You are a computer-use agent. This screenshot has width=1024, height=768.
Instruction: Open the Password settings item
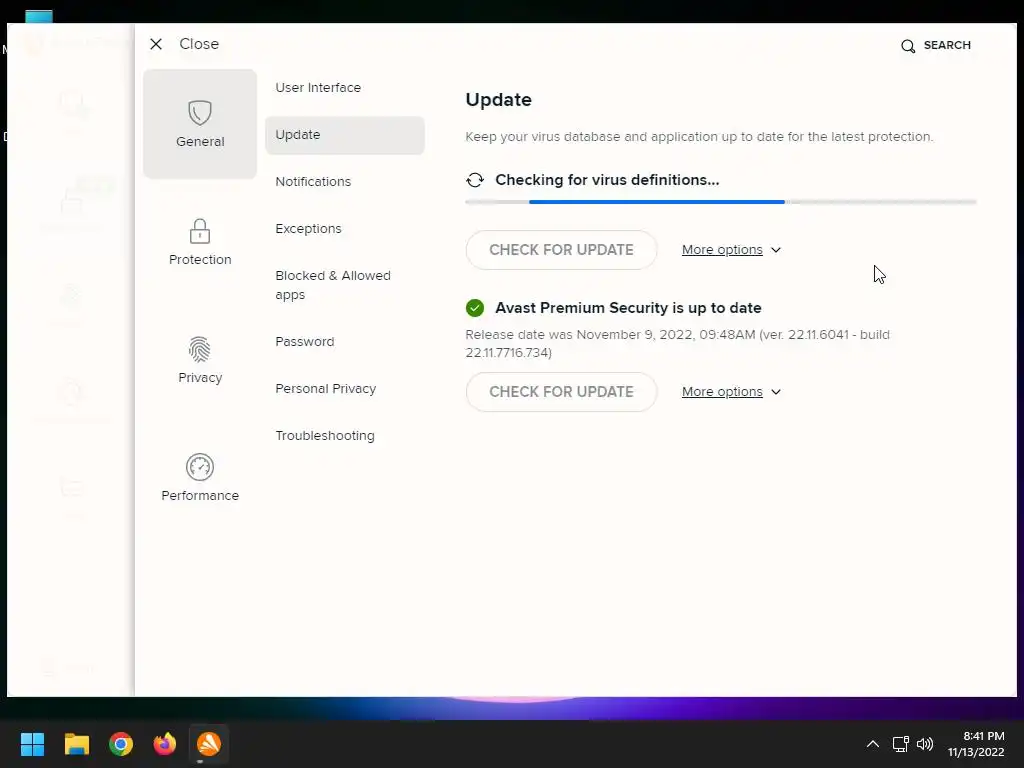pyautogui.click(x=304, y=342)
